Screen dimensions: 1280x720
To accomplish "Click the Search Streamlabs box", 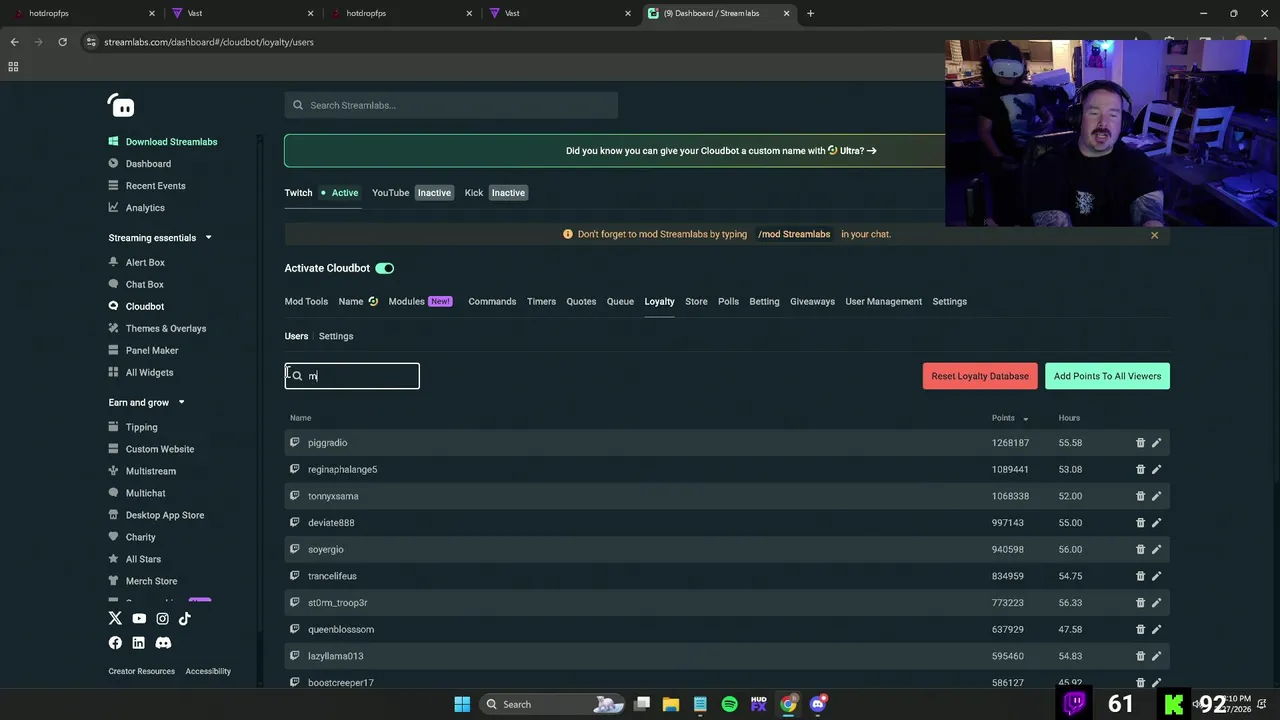I will tap(451, 106).
